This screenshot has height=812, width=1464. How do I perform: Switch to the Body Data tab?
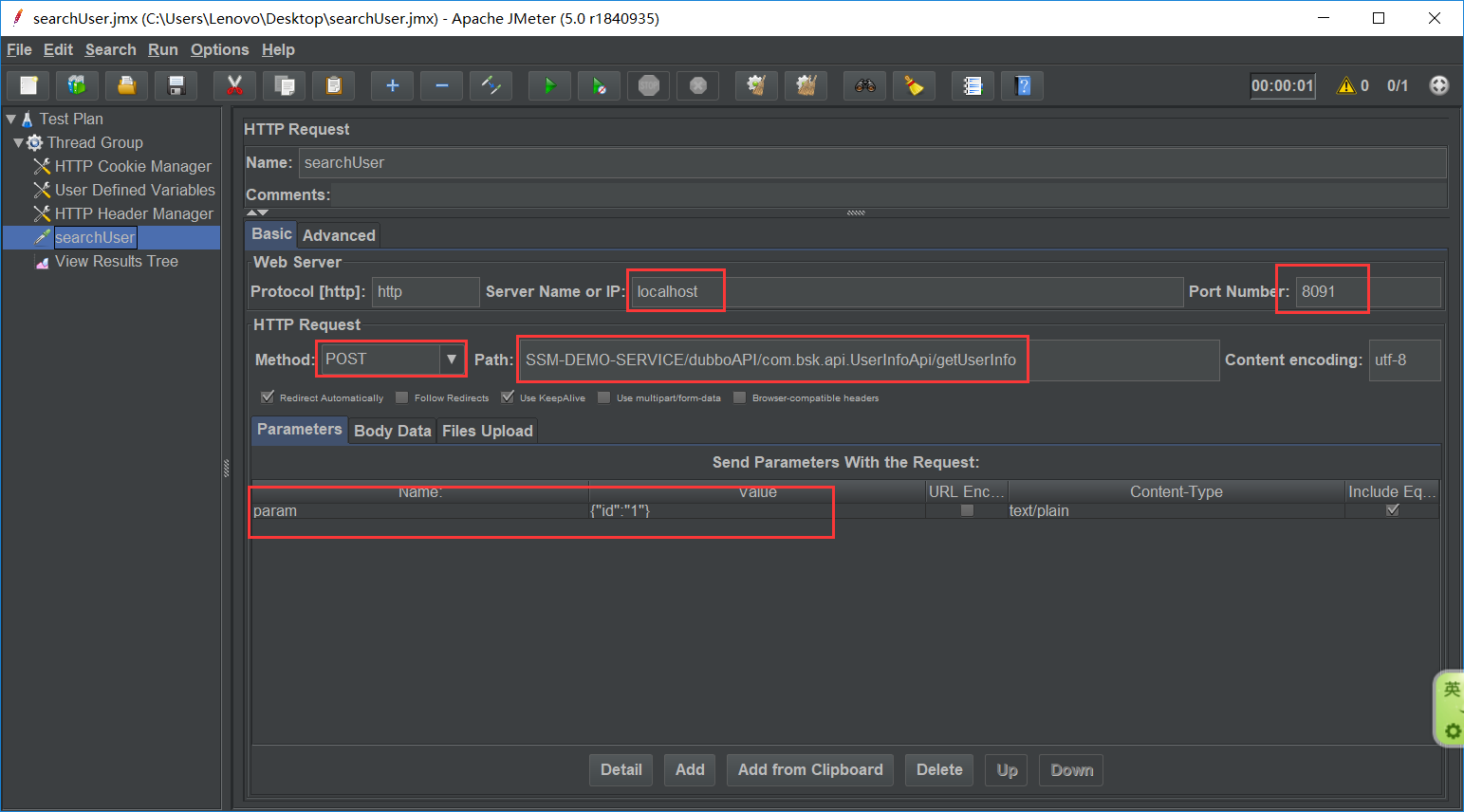pos(393,431)
